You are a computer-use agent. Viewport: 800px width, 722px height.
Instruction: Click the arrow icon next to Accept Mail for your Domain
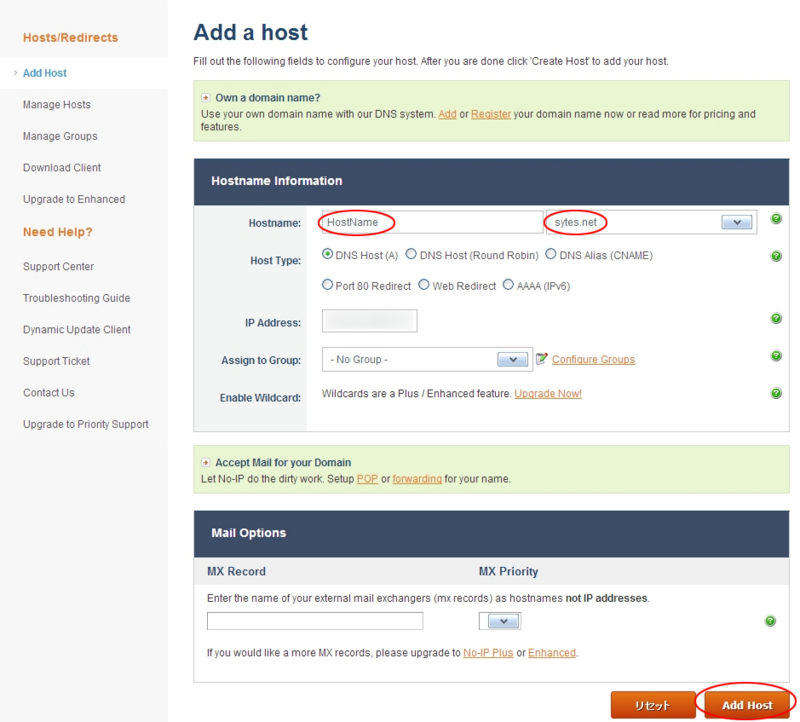206,462
